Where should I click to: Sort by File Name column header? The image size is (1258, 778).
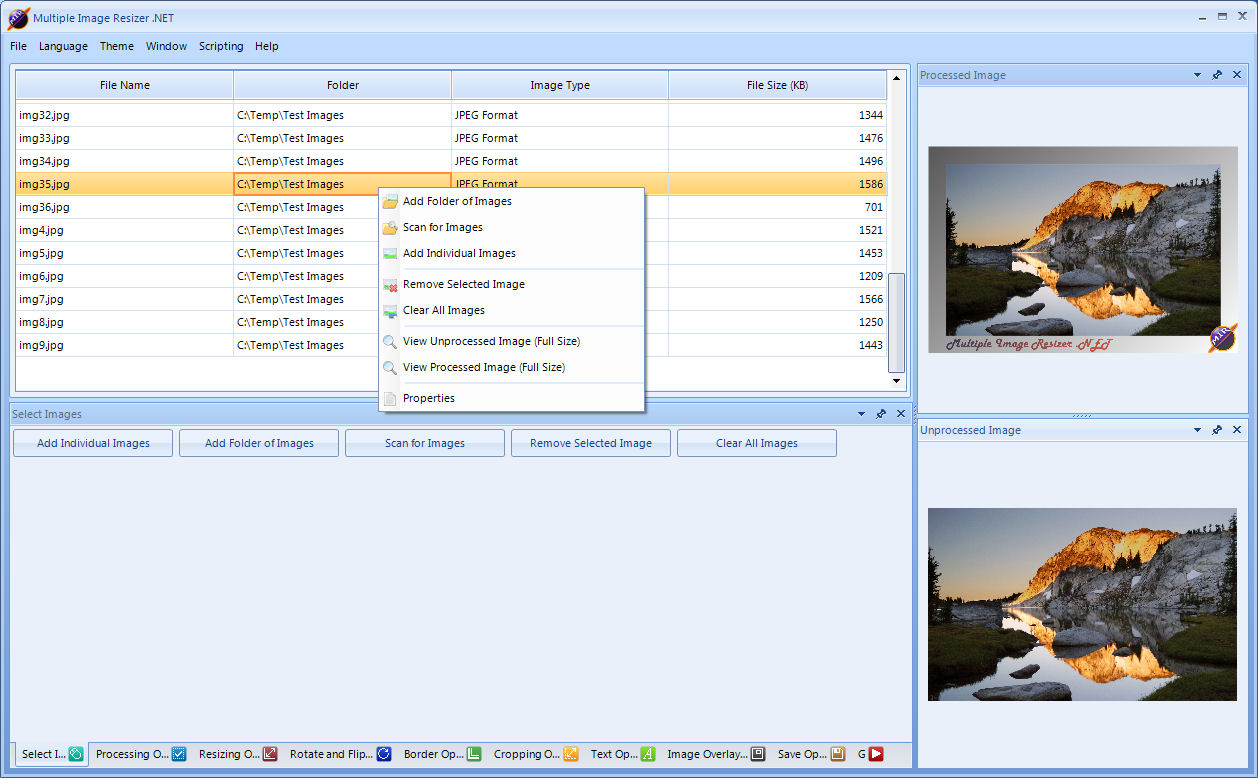click(x=125, y=85)
